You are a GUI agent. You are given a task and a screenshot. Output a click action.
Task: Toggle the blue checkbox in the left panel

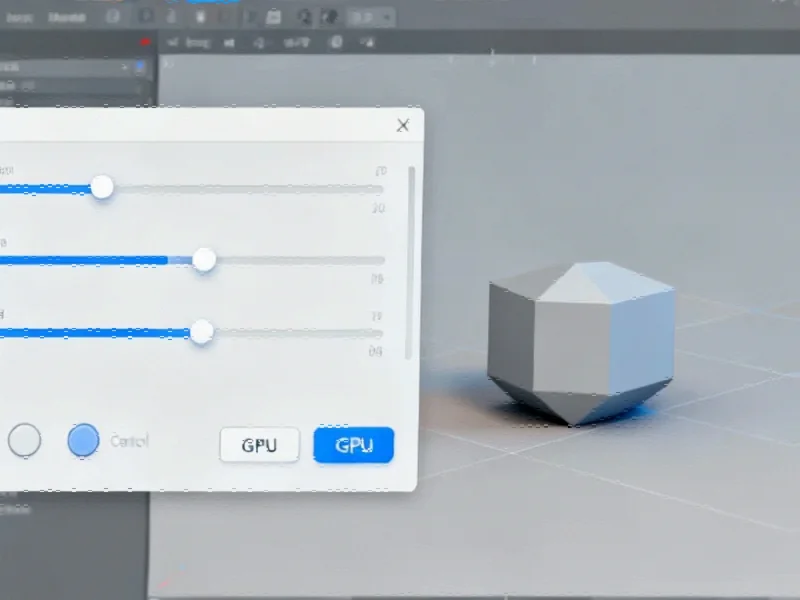click(x=140, y=67)
